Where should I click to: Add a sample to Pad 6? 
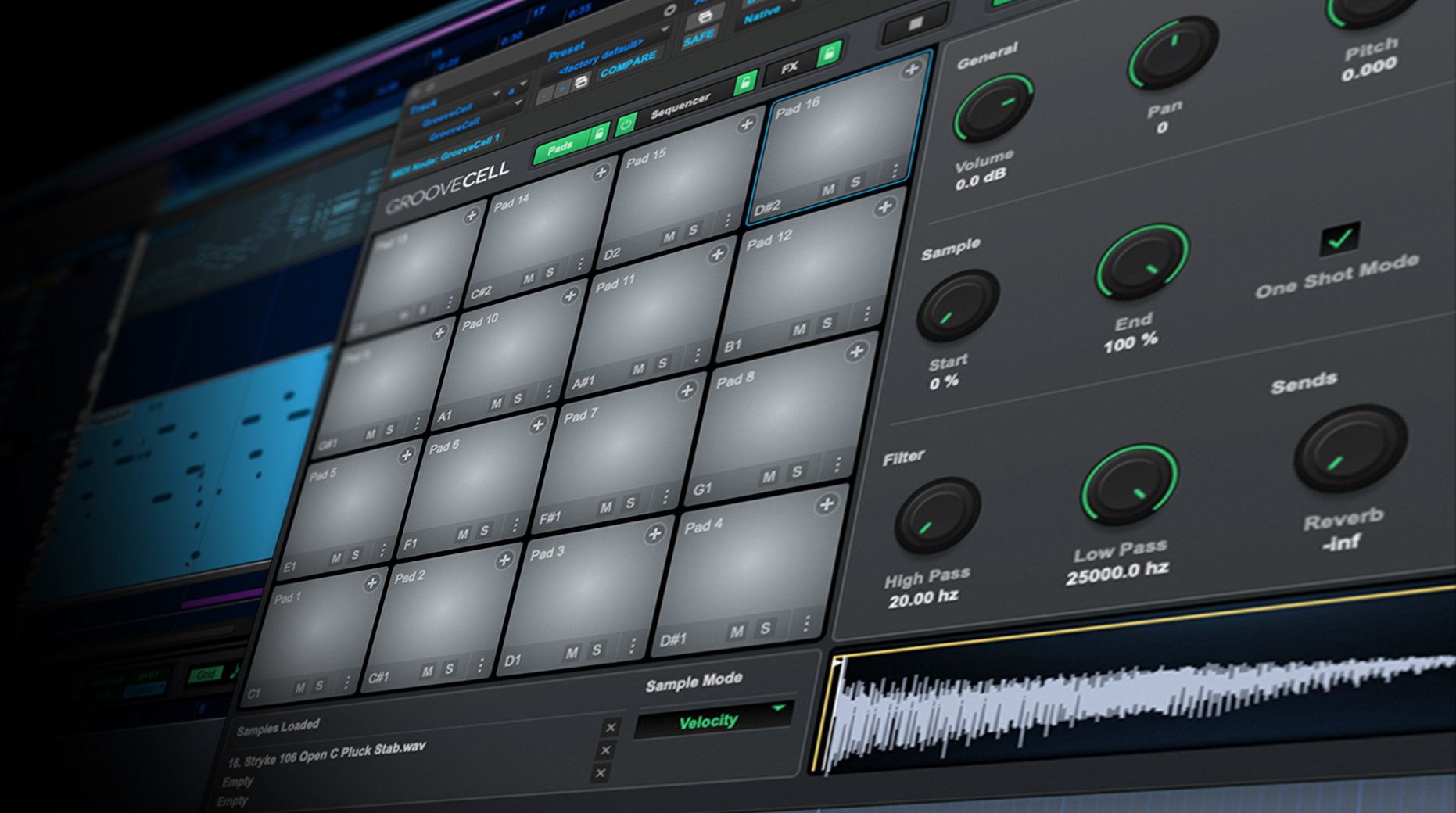click(x=538, y=425)
